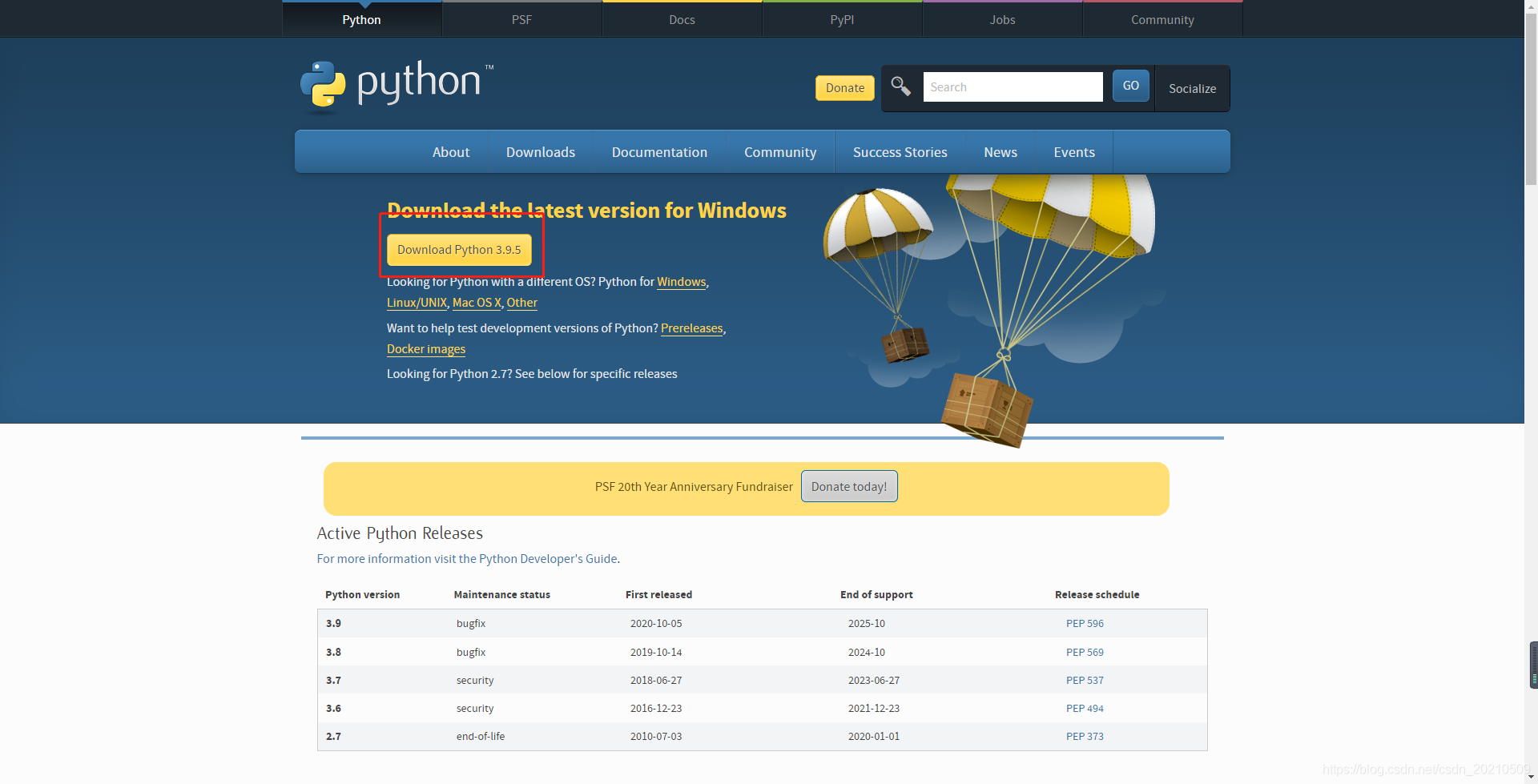Open PEP 596 release schedule
This screenshot has height=784, width=1538.
click(x=1085, y=624)
